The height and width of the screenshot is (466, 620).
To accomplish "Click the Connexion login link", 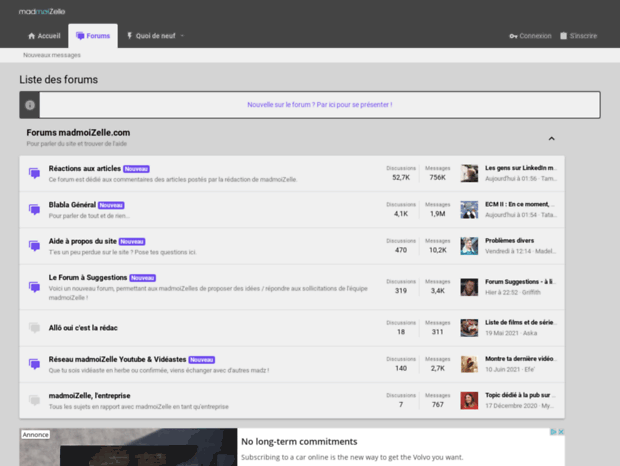I will [529, 36].
